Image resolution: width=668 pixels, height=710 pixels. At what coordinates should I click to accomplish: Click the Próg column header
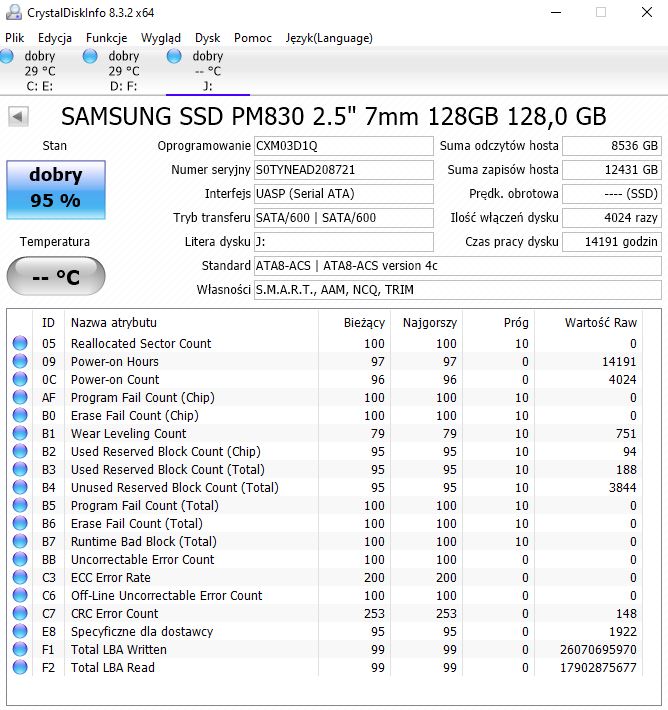coord(516,323)
